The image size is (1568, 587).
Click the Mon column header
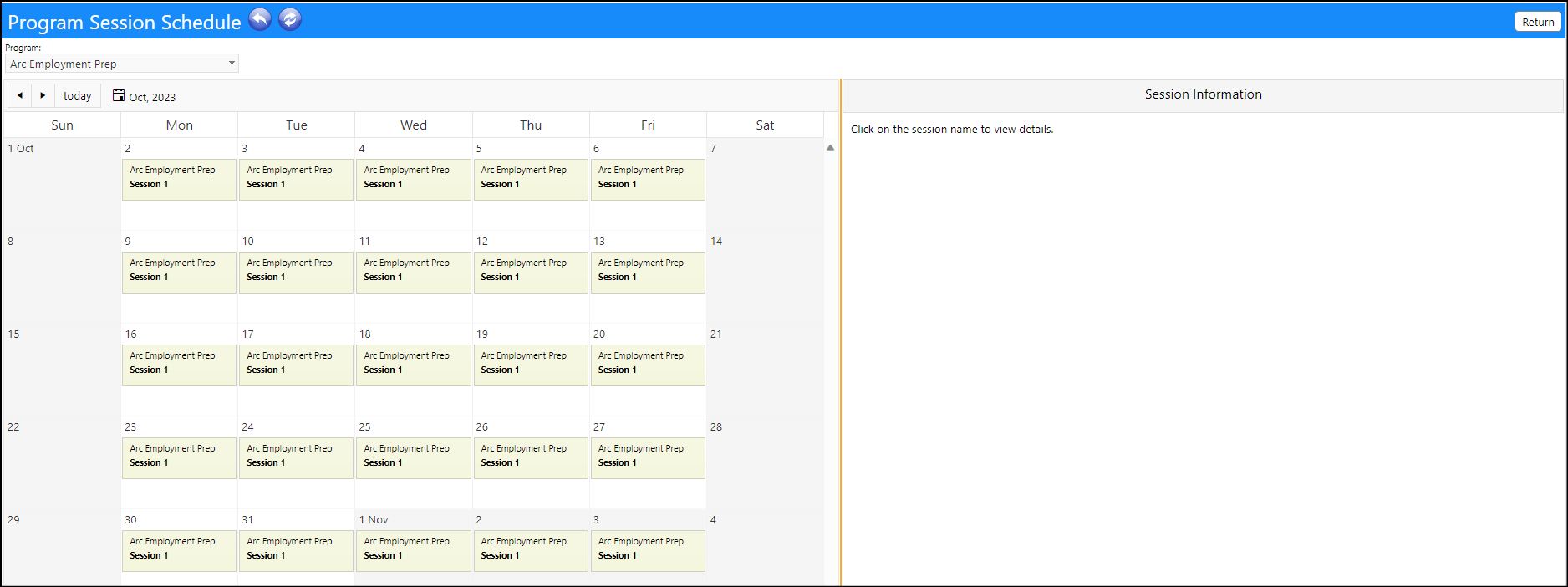coord(180,125)
